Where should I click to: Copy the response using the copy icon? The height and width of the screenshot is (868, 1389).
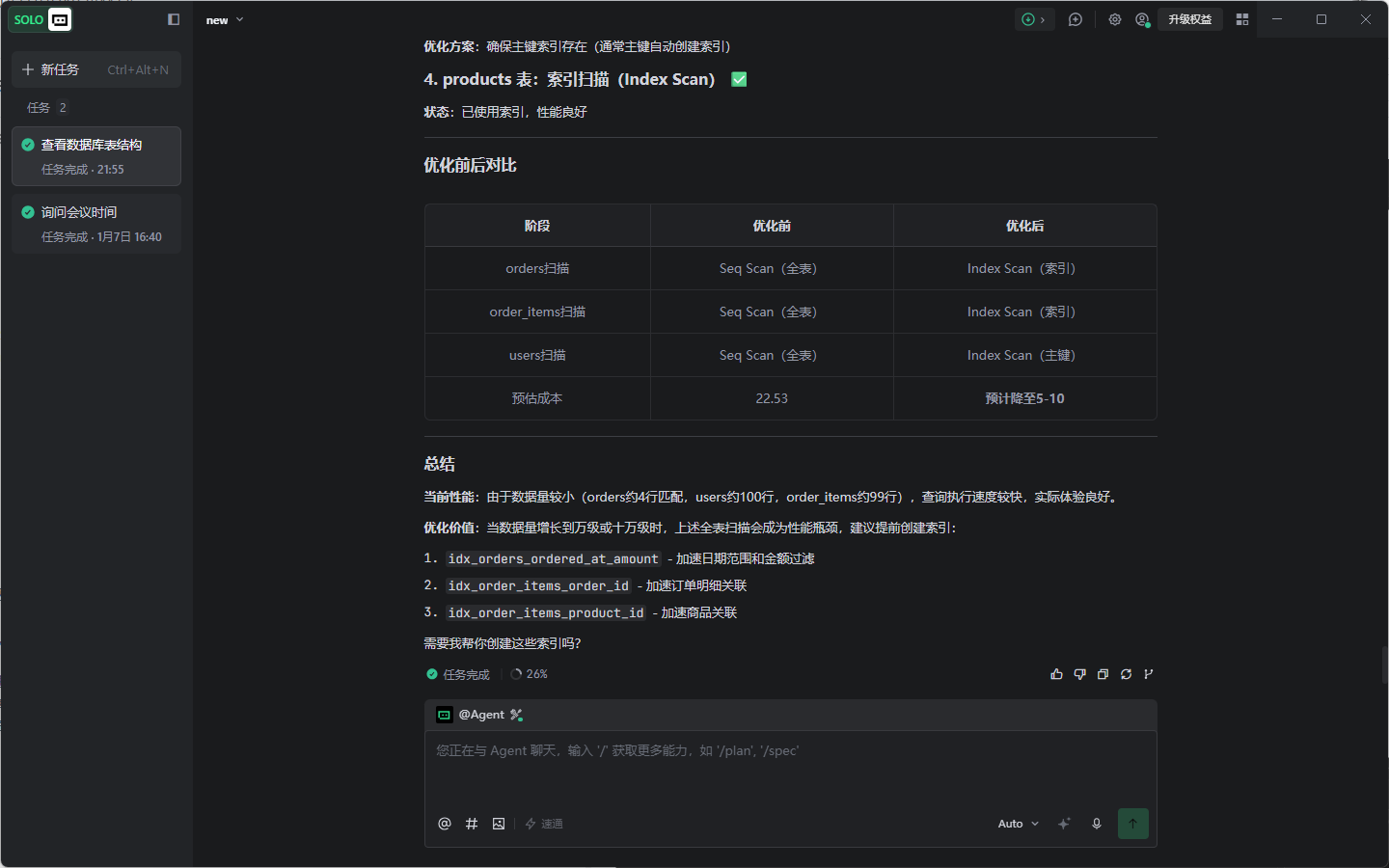click(x=1103, y=674)
